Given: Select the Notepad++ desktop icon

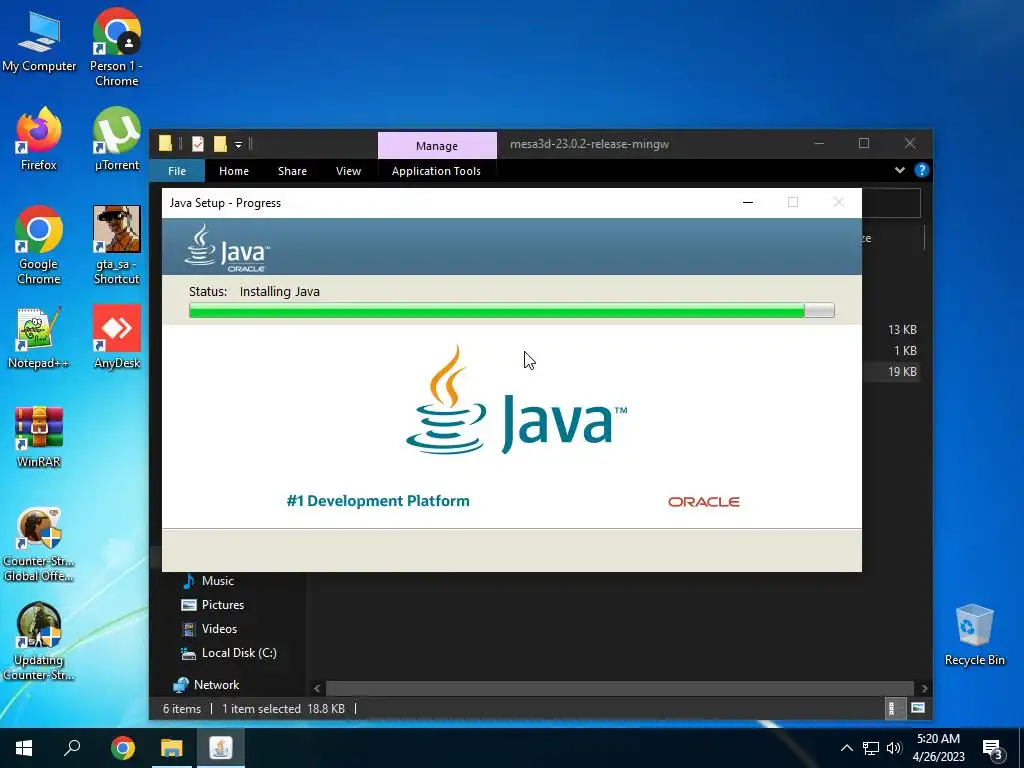Looking at the screenshot, I should pyautogui.click(x=39, y=338).
